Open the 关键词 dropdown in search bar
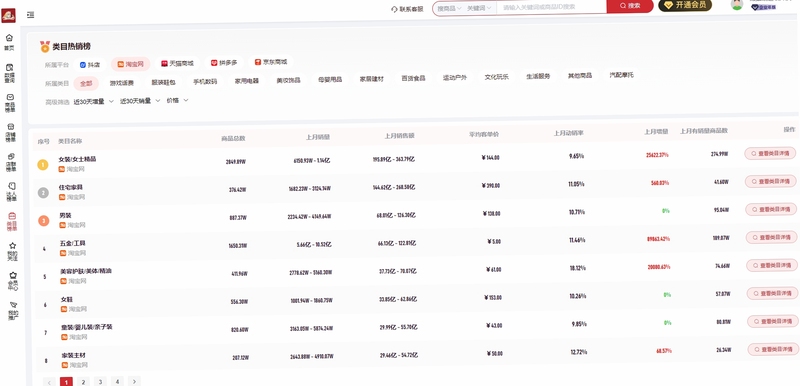Screen dimensions: 800x386 coord(480,8)
